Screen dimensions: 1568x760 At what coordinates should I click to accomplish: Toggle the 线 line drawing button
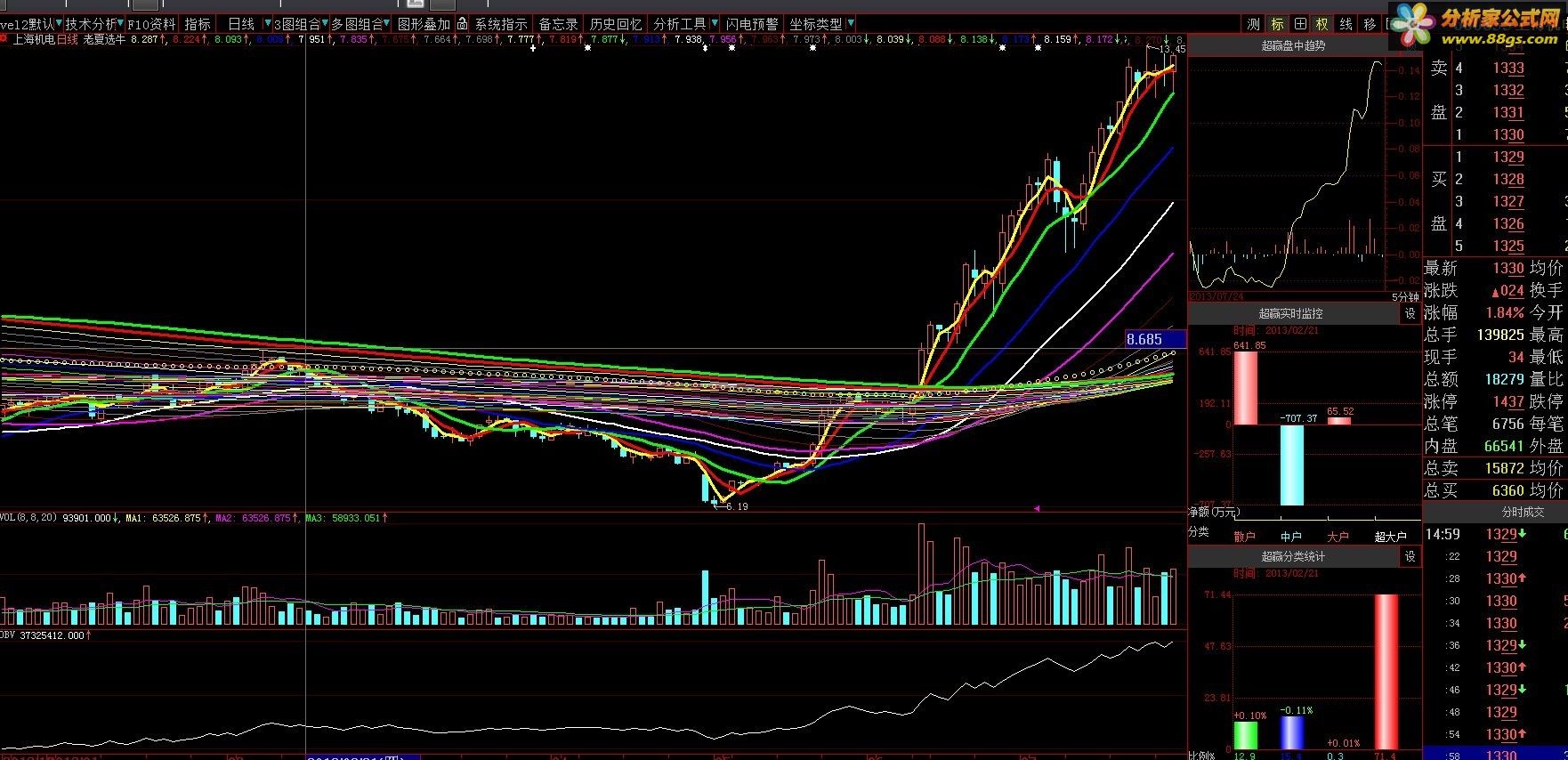tap(1346, 24)
